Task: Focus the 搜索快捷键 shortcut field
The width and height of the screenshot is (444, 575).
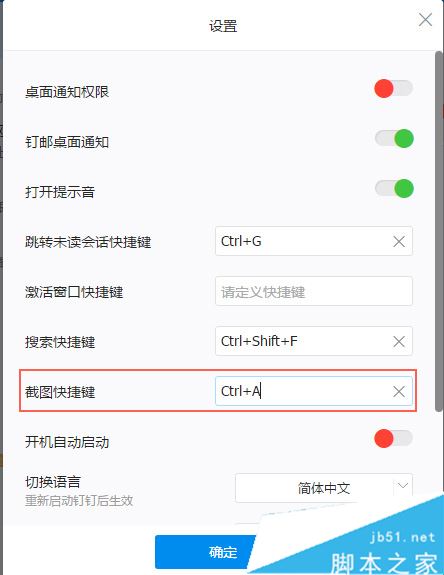Action: 314,341
